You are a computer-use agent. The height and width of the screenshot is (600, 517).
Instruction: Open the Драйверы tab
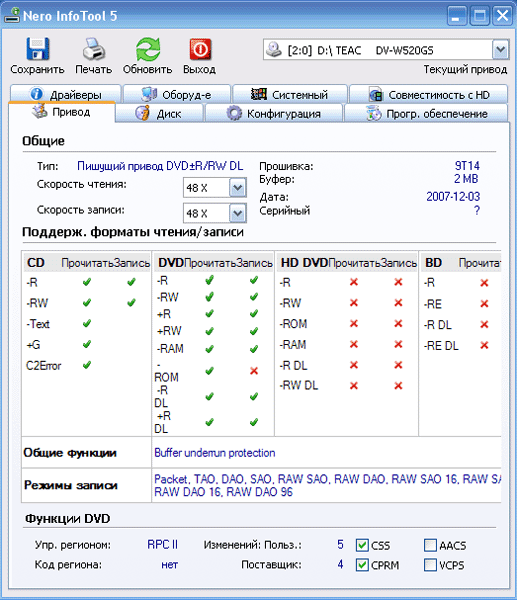[x=65, y=94]
